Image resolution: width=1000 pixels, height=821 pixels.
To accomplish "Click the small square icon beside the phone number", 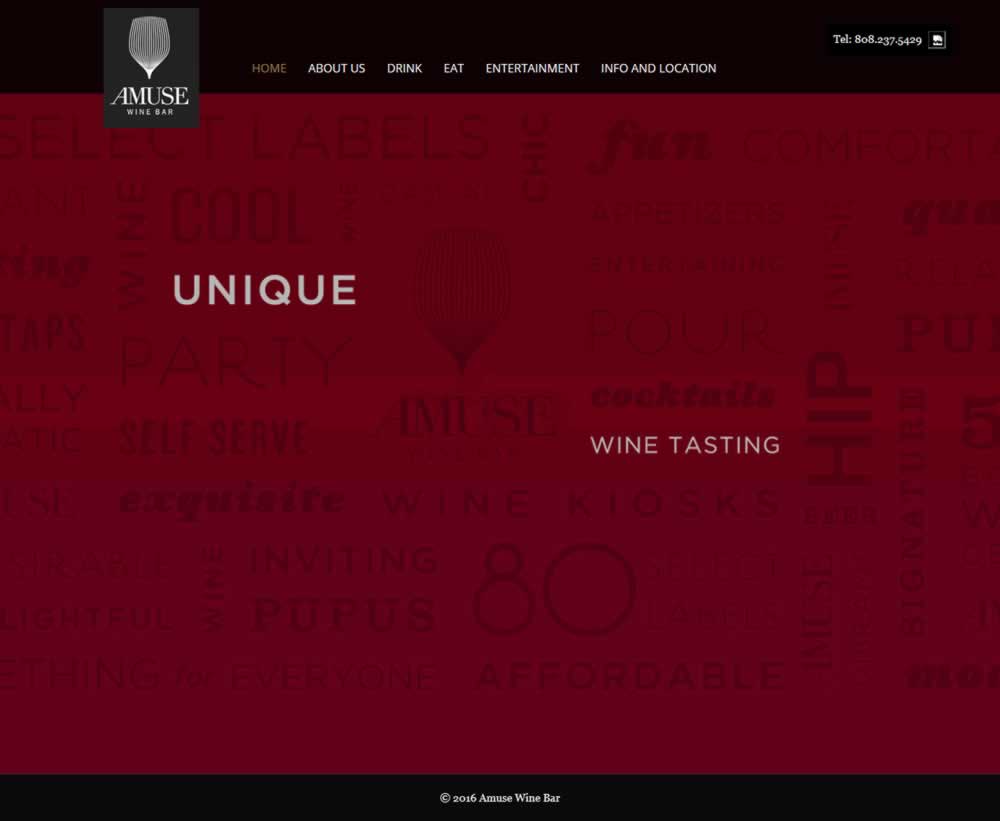I will (x=937, y=40).
